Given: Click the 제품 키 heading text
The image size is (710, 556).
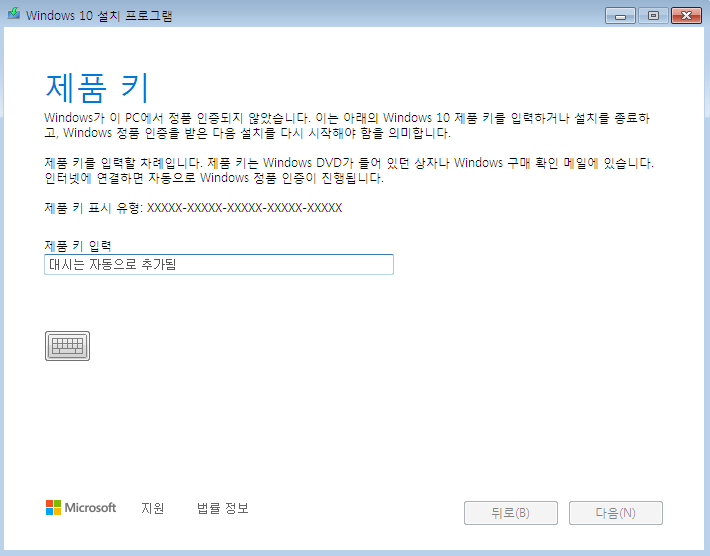Looking at the screenshot, I should pos(97,87).
